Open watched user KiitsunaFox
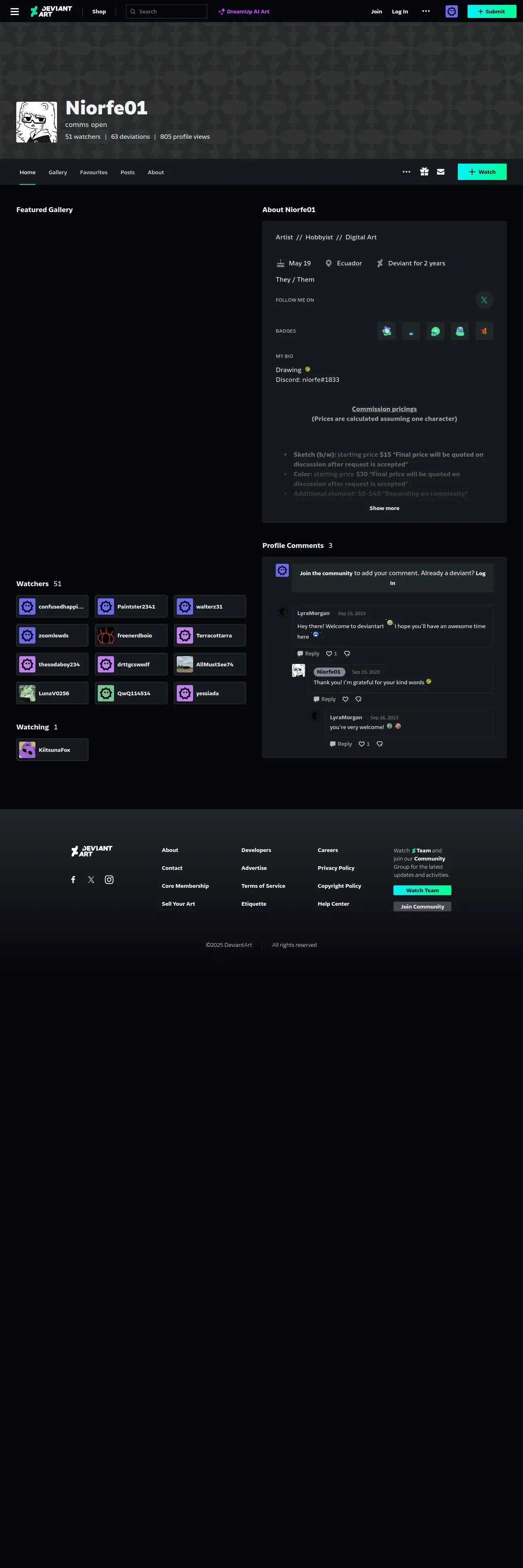 coord(53,750)
